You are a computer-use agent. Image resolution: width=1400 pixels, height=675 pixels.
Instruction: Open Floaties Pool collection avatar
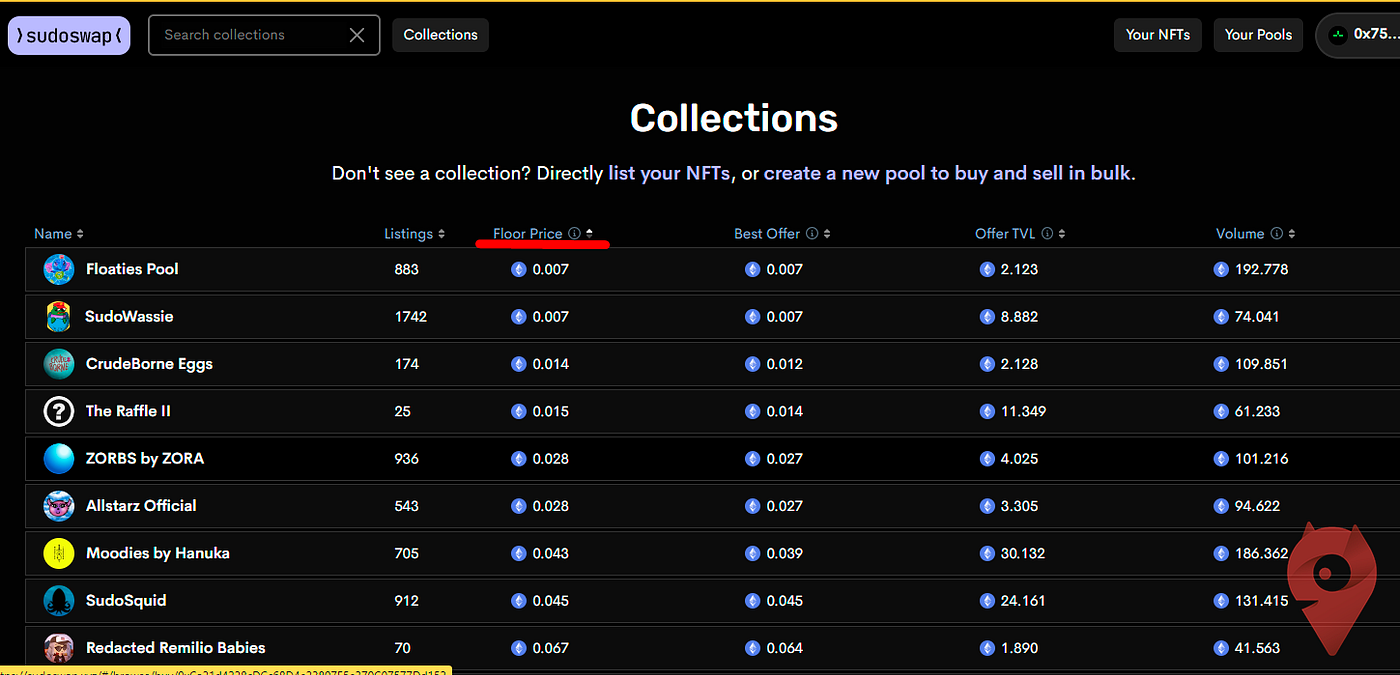tap(59, 269)
